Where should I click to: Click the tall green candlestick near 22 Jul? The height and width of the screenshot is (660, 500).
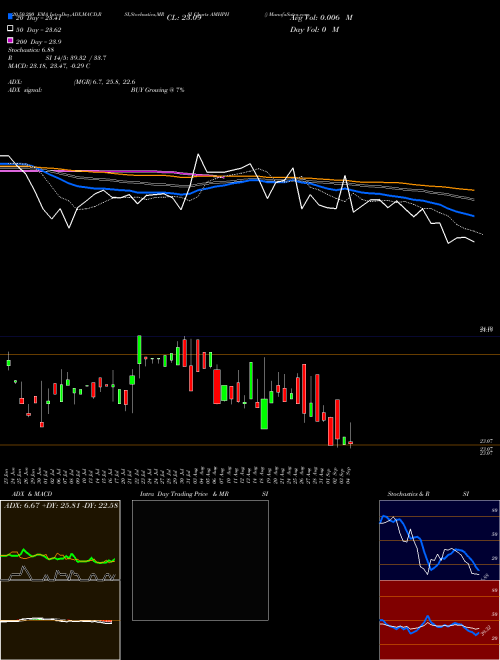click(139, 350)
